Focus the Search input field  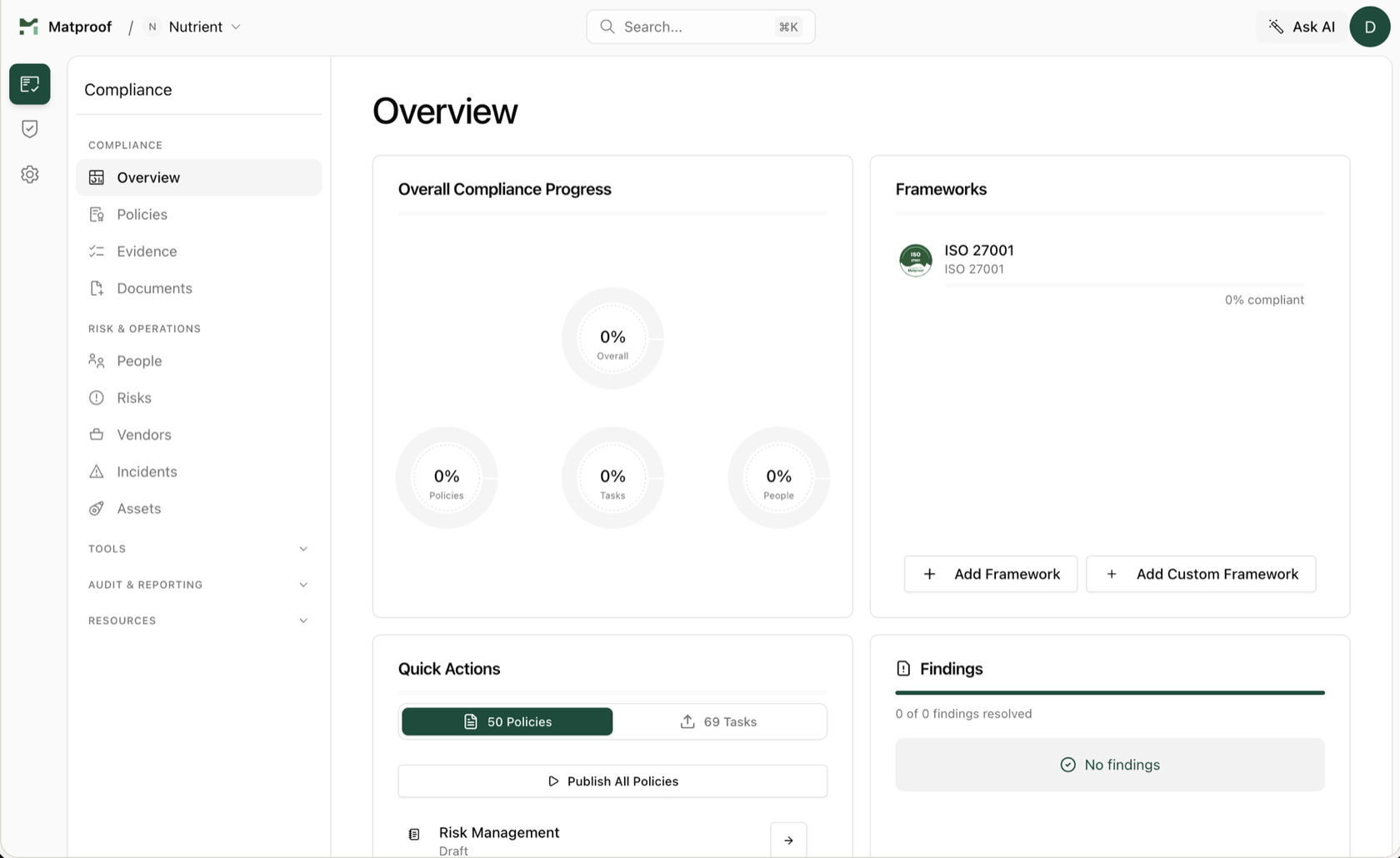point(700,27)
